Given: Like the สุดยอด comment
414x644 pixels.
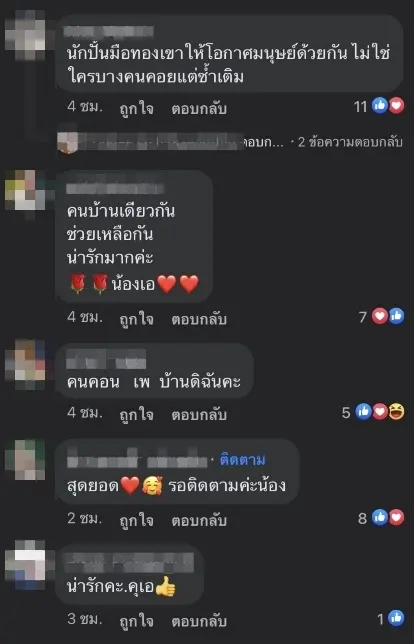Looking at the screenshot, I should click(136, 520).
